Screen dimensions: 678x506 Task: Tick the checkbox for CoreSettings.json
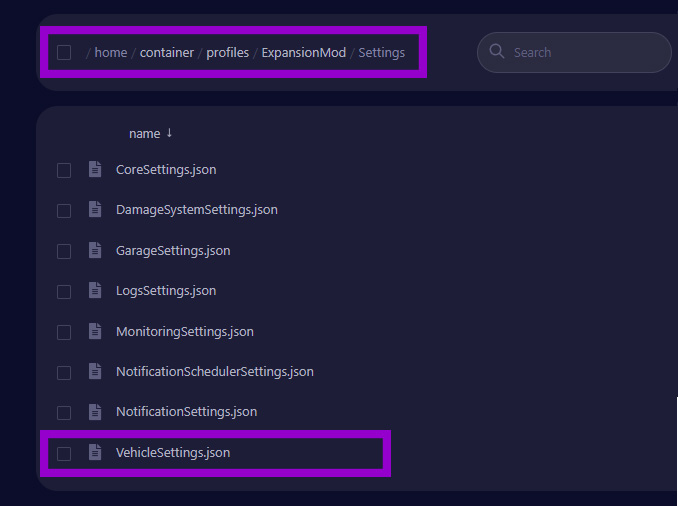click(x=64, y=171)
